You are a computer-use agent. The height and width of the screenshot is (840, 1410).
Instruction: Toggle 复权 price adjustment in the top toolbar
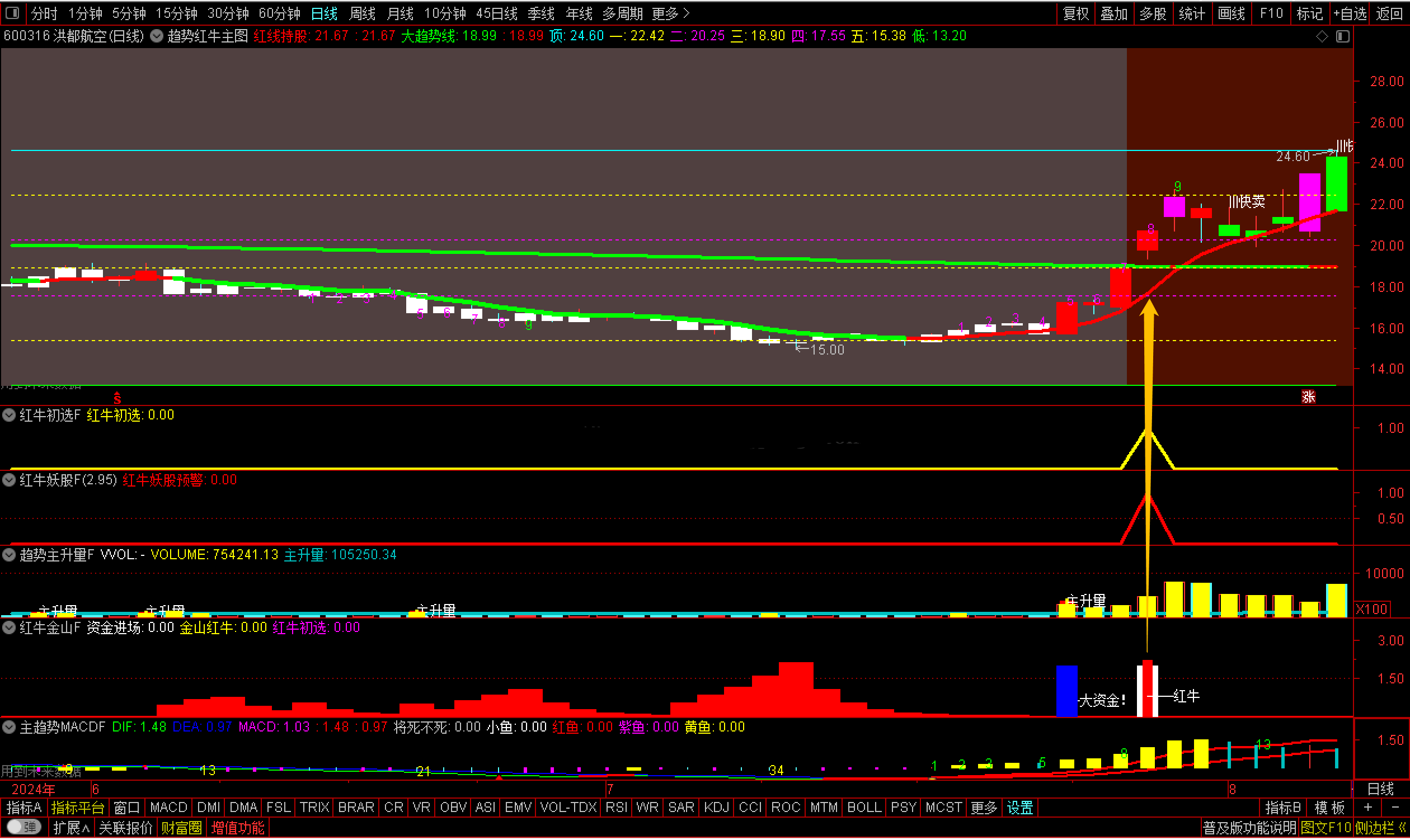pyautogui.click(x=1075, y=13)
